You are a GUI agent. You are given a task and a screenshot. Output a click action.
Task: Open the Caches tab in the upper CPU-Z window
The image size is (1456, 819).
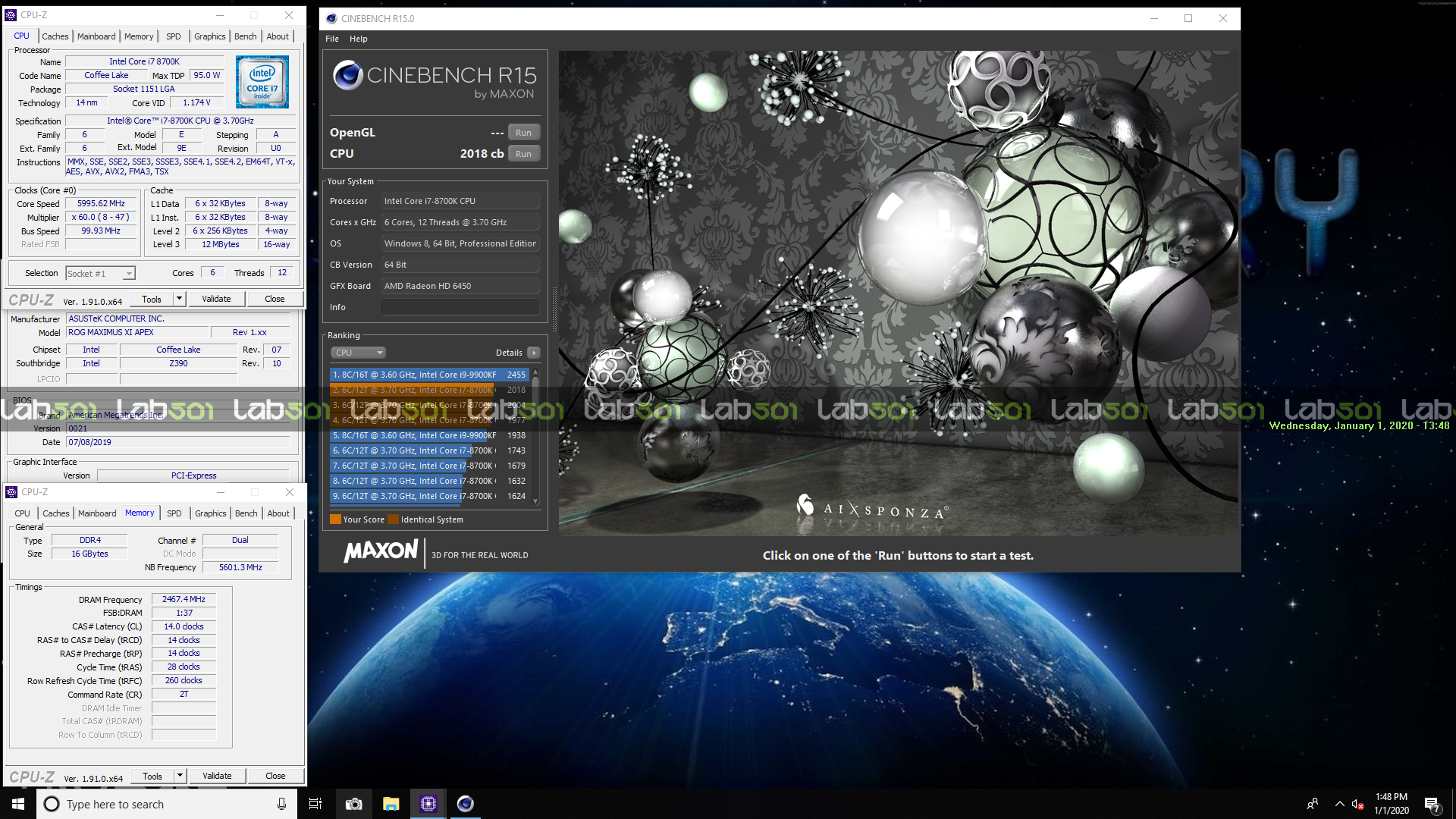coord(55,36)
